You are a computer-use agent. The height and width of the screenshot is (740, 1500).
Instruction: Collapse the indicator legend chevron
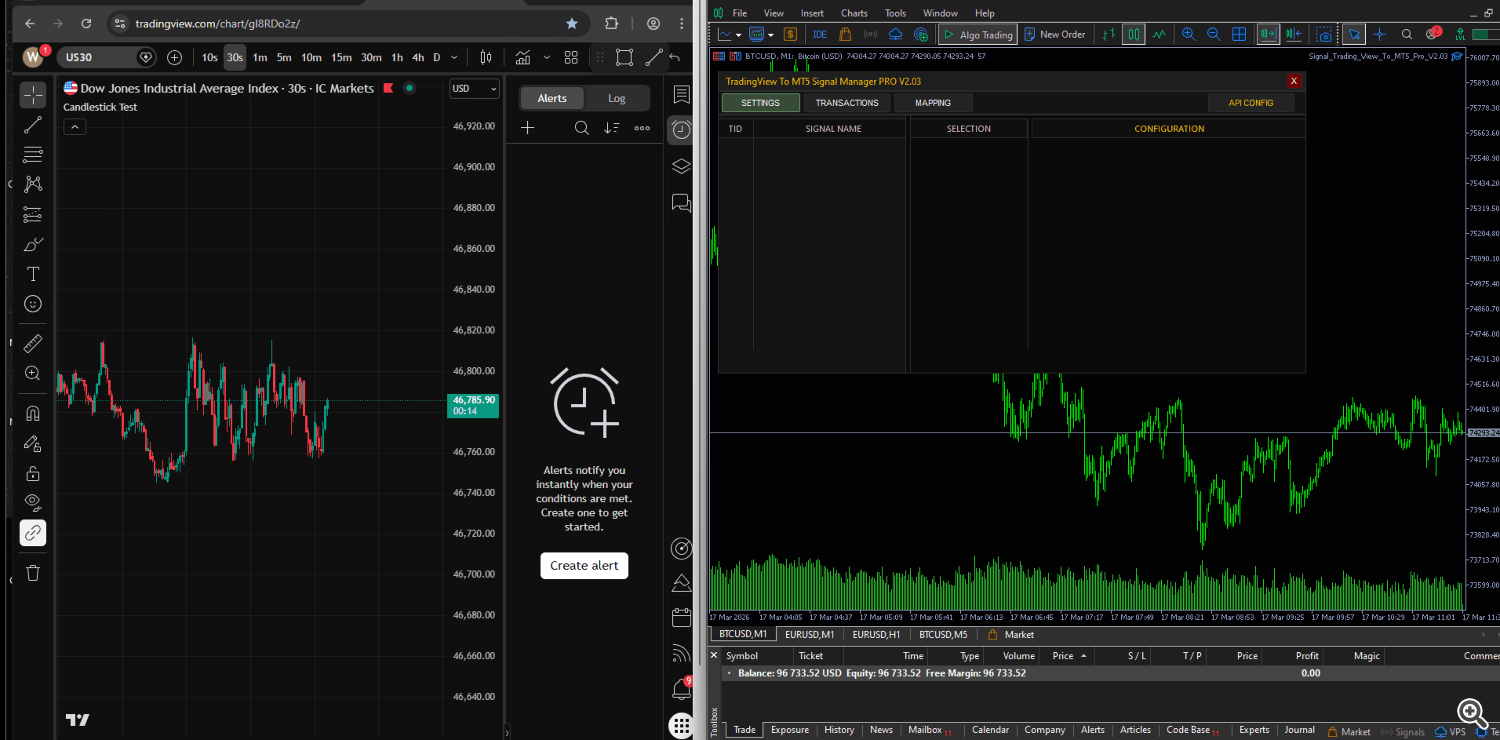coord(75,127)
